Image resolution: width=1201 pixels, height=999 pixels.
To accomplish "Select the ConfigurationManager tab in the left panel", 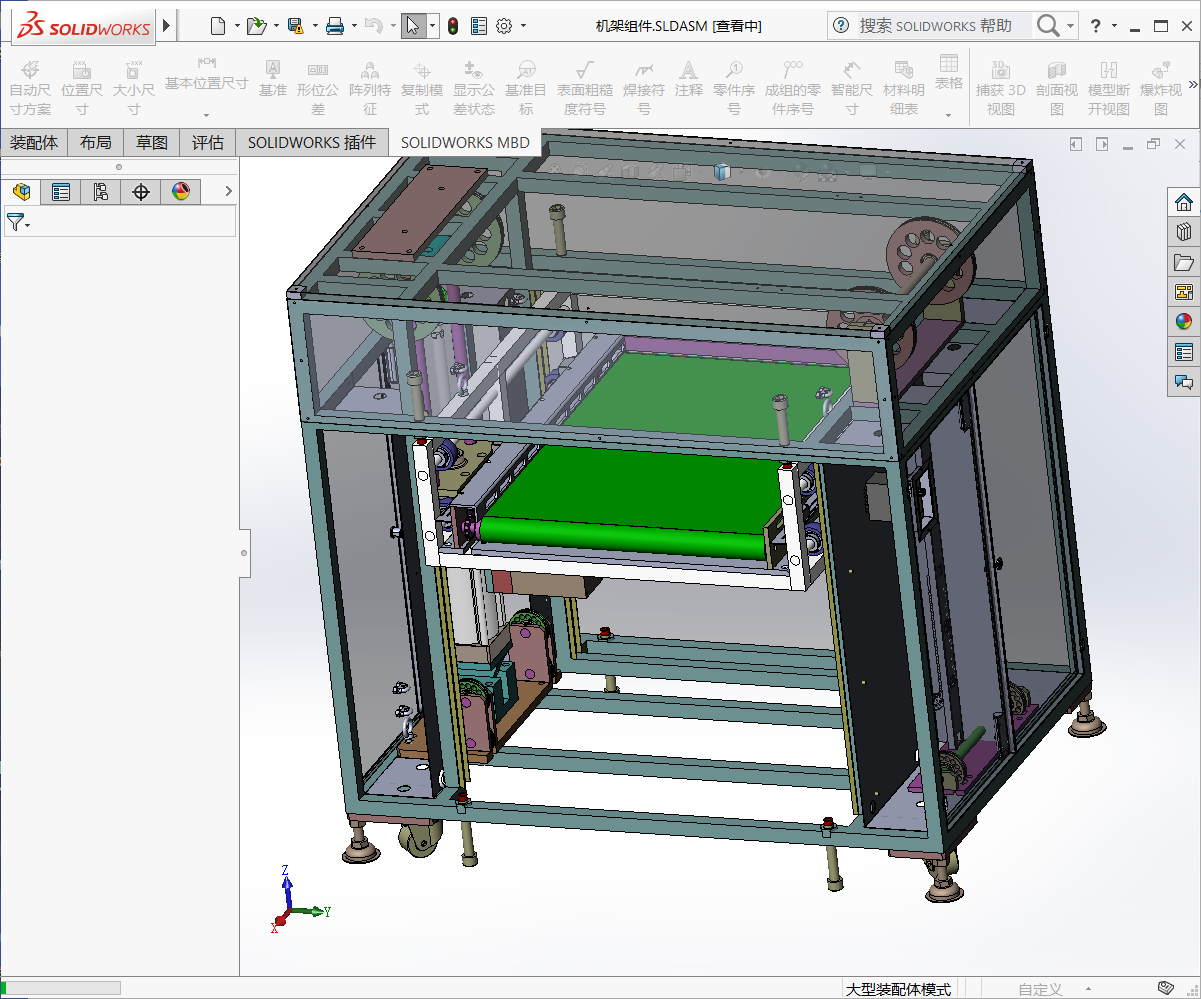I will point(100,191).
